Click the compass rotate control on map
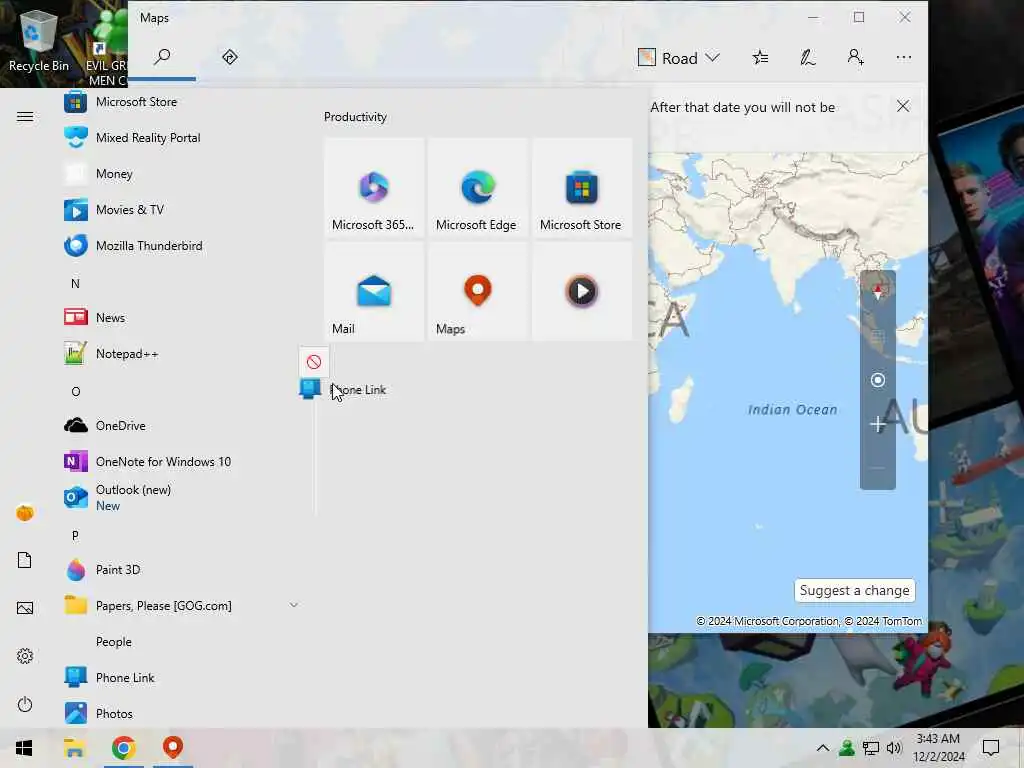Viewport: 1024px width, 768px height. [x=878, y=292]
